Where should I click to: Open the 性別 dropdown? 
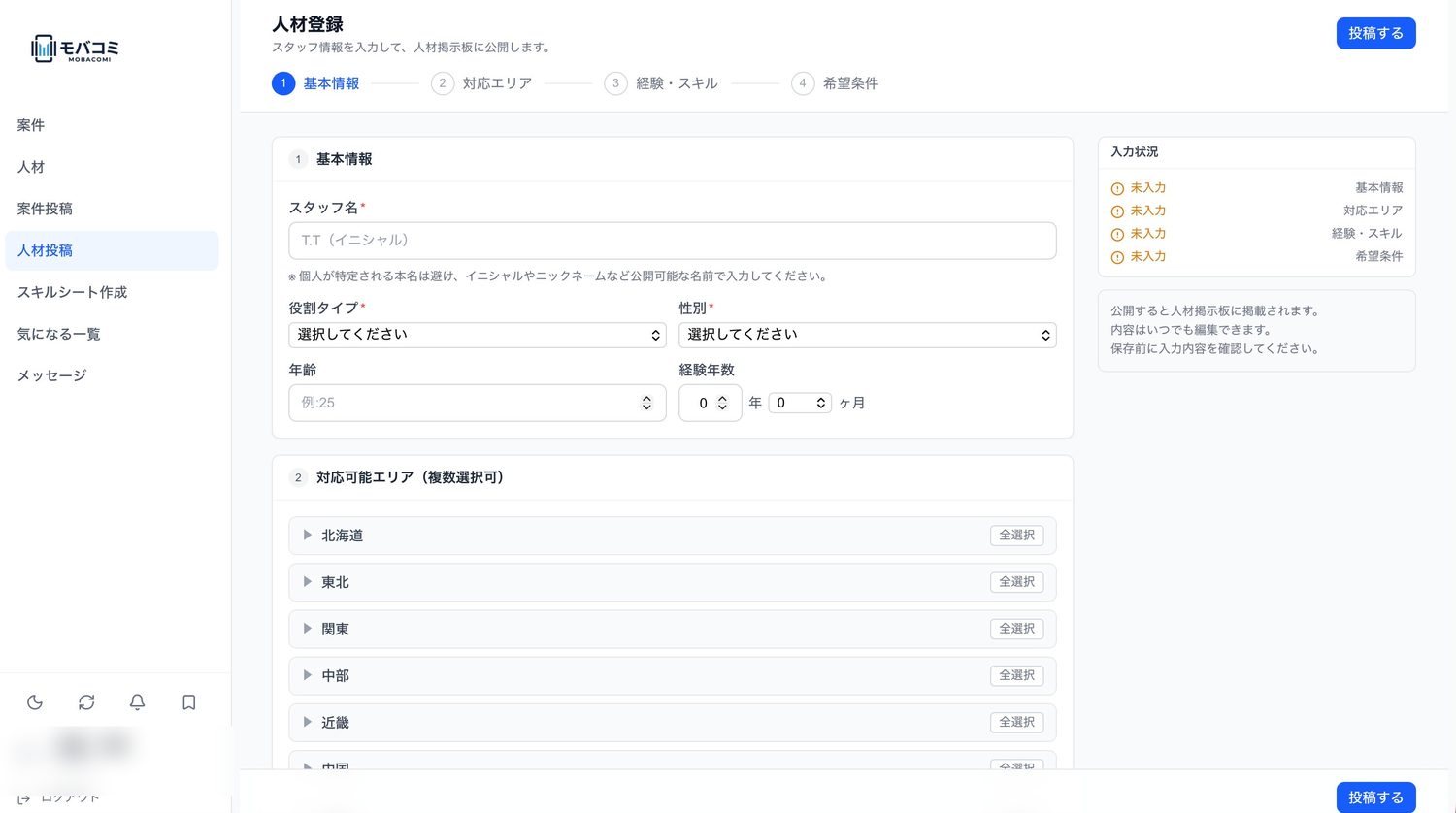[868, 335]
